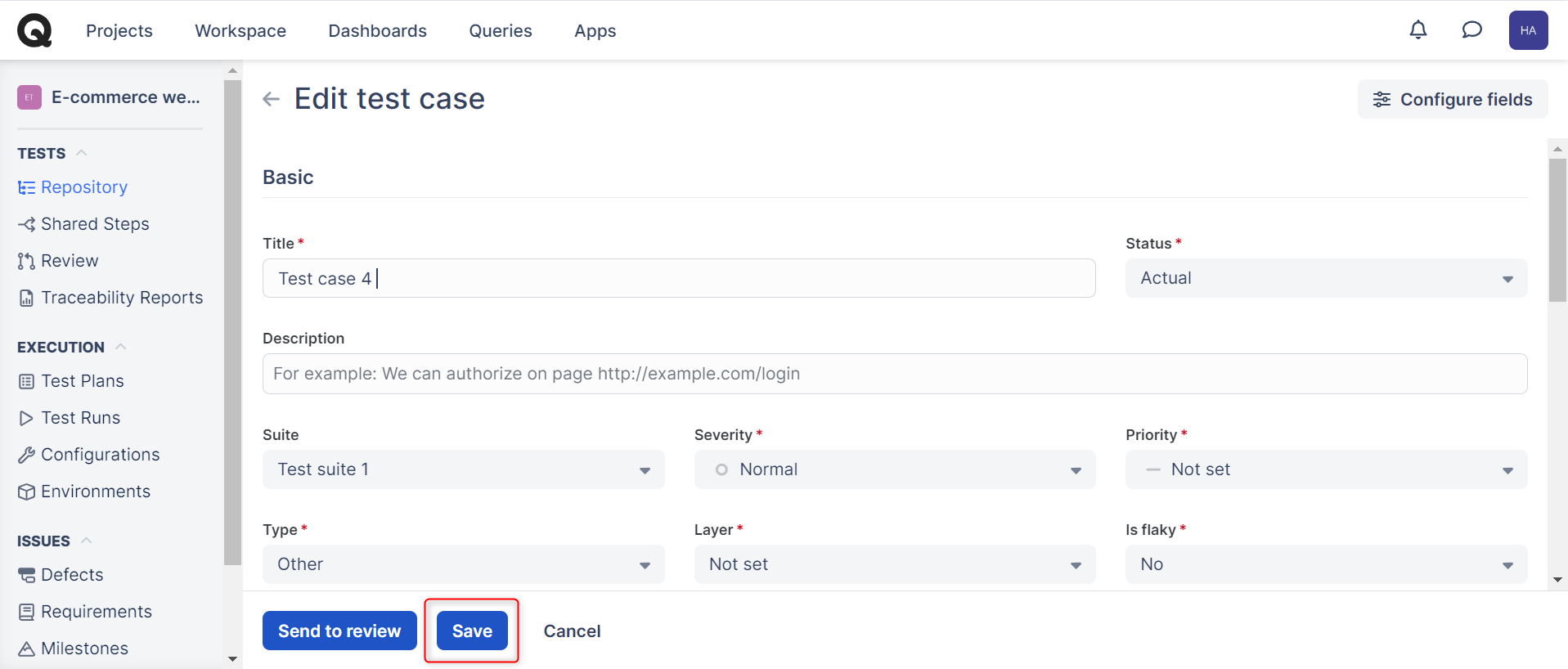Image resolution: width=1568 pixels, height=669 pixels.
Task: Click the notifications bell icon
Action: tap(1417, 30)
